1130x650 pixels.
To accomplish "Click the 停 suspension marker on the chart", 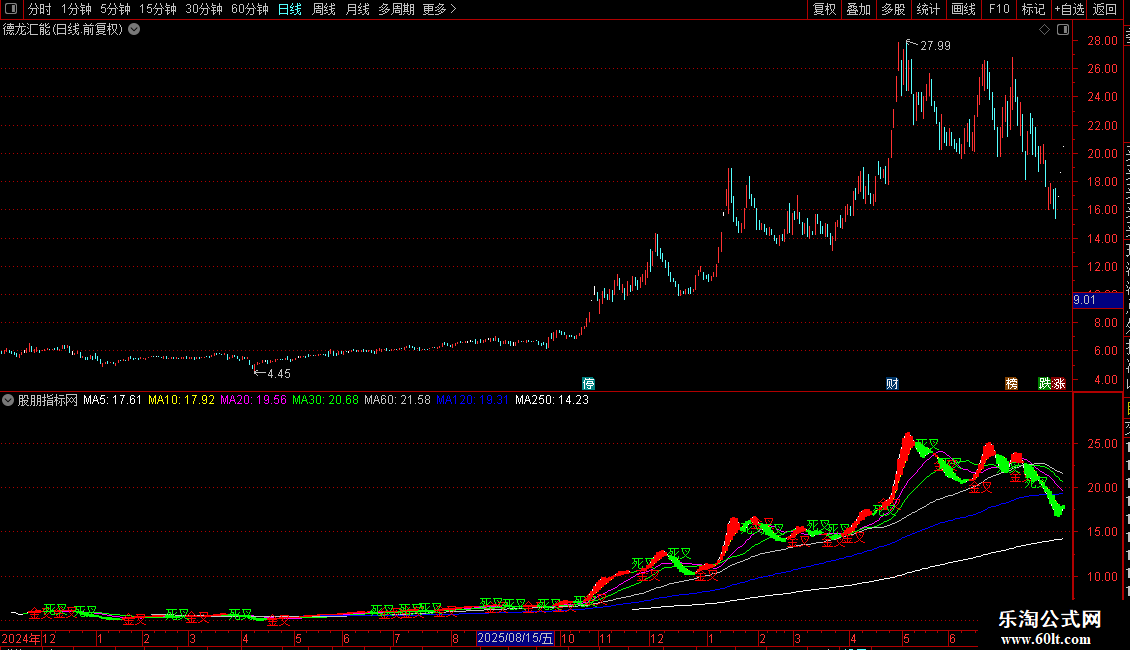I will coord(589,383).
